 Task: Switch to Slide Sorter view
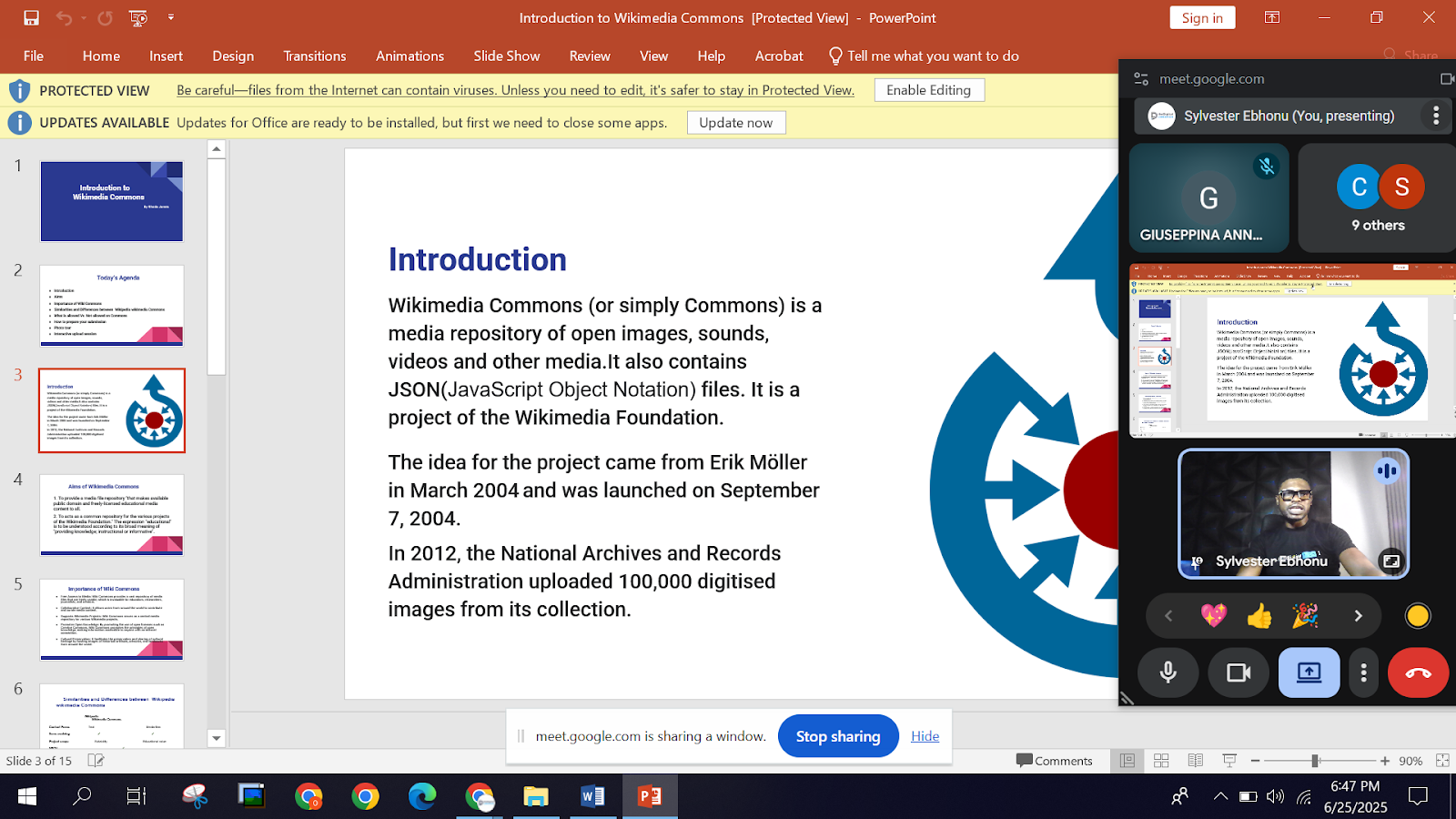(x=1161, y=760)
